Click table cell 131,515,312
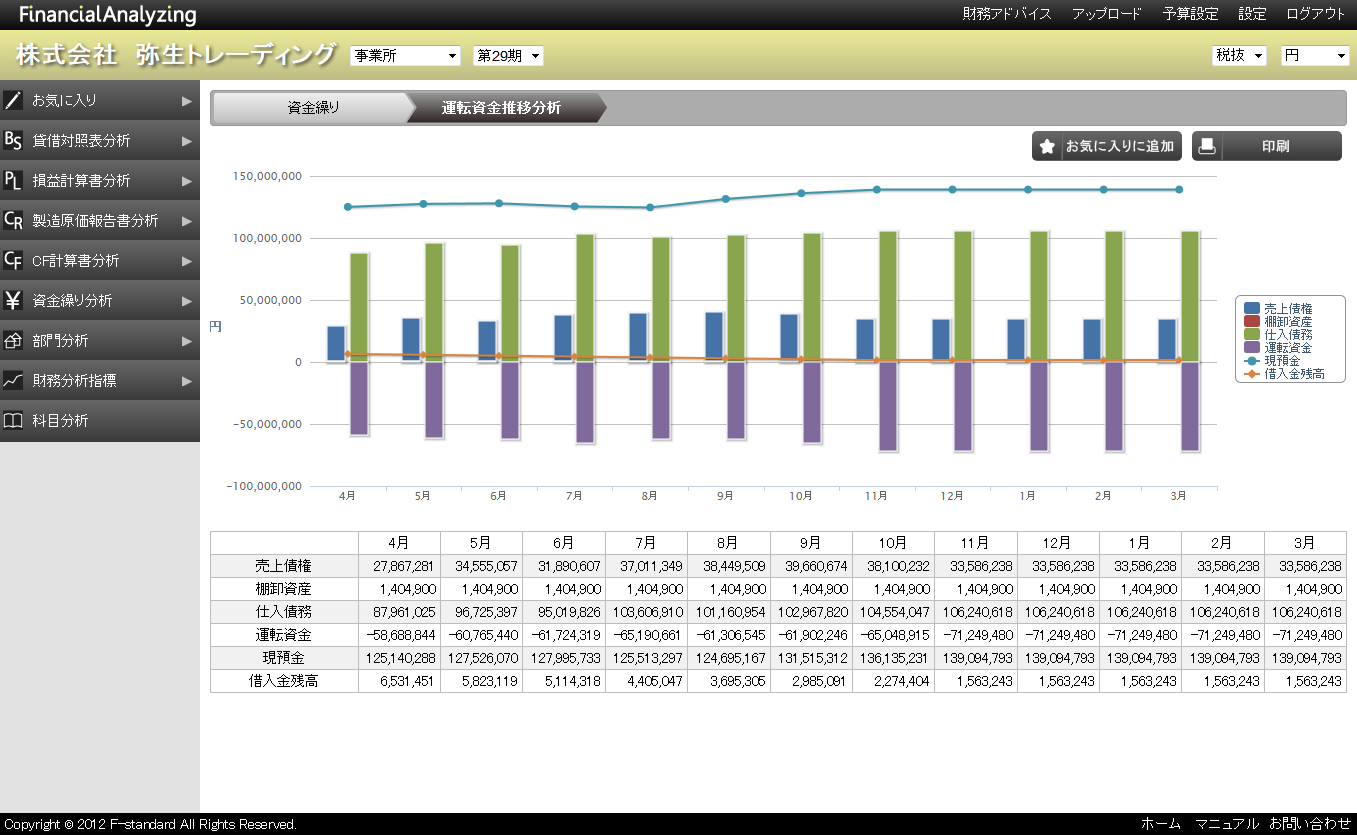 [811, 658]
